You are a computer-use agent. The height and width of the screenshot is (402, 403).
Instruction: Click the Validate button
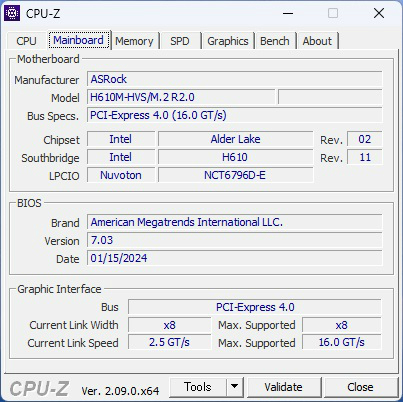point(283,387)
